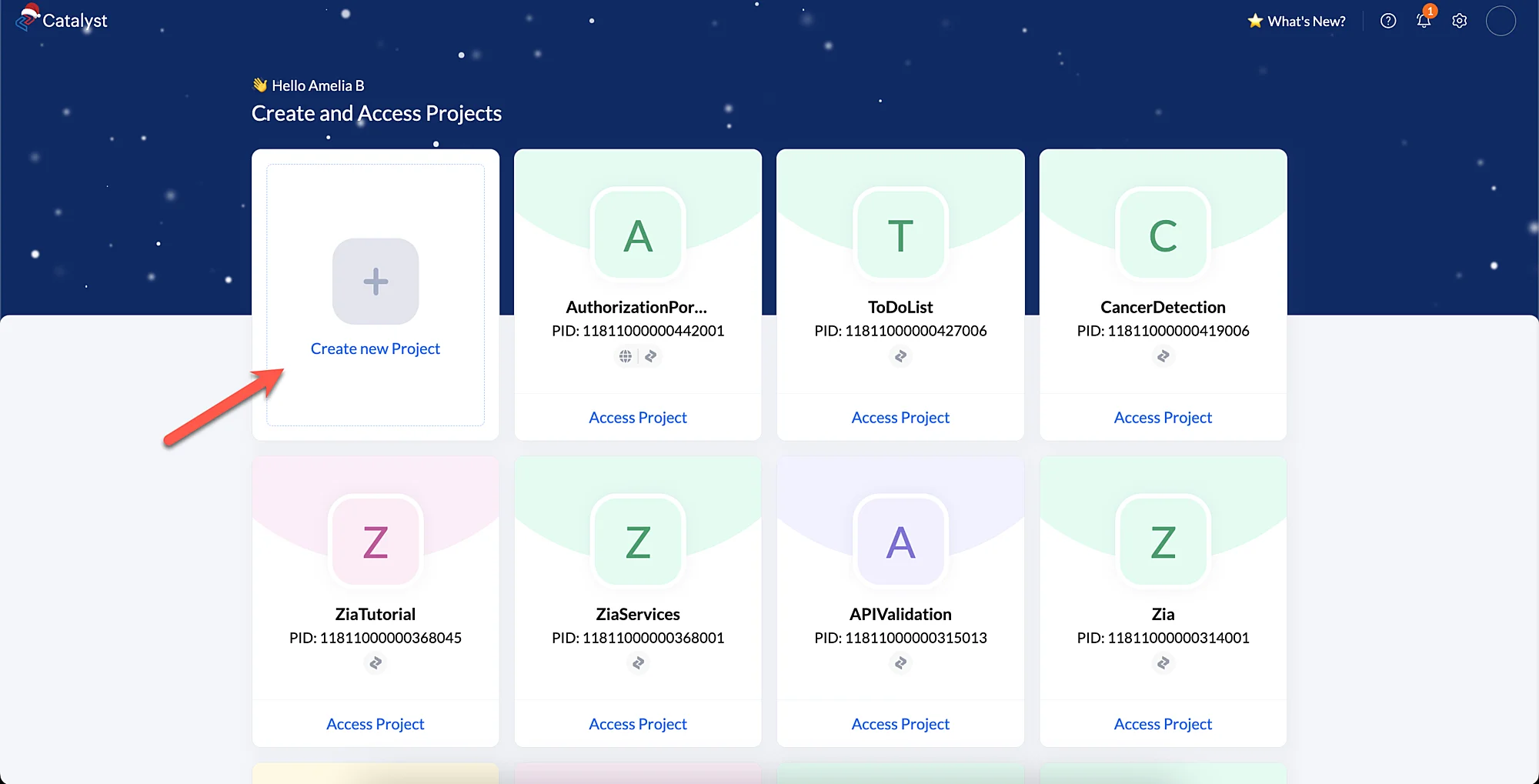
Task: Click PID 11811000000442001 text
Action: [x=638, y=331]
